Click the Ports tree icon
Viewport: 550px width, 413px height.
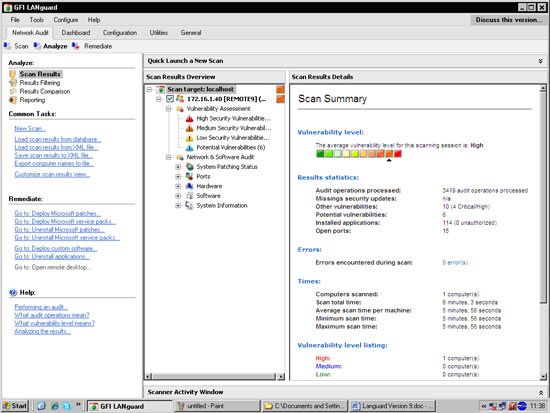point(189,176)
